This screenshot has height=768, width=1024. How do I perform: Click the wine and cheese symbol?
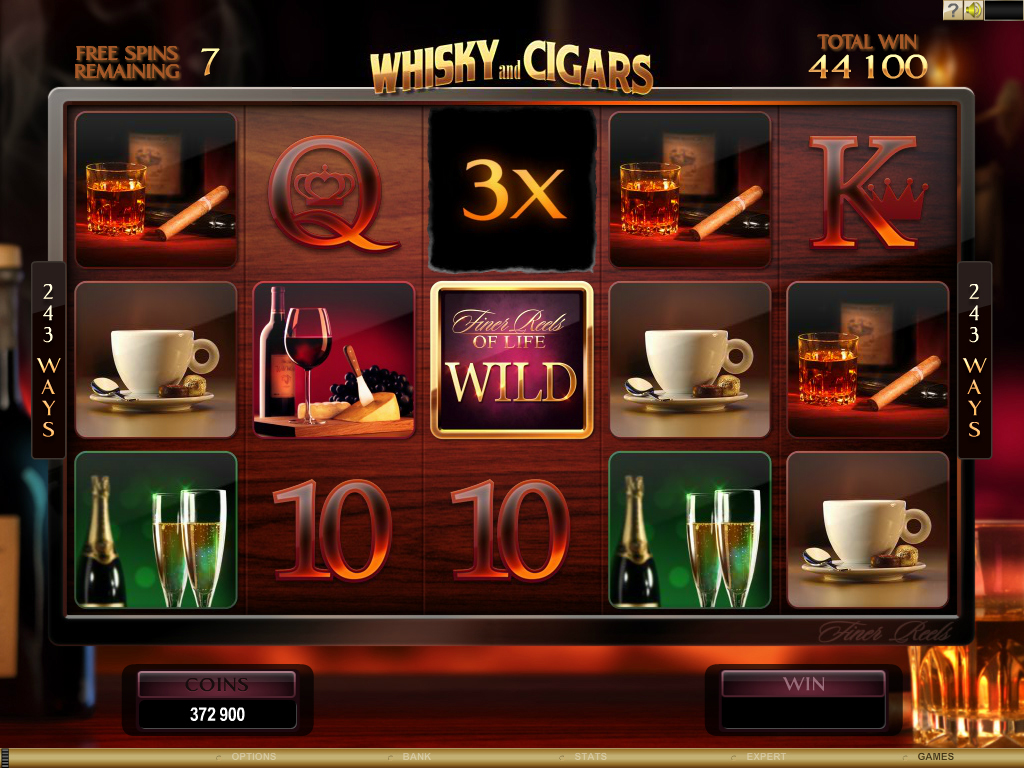tap(334, 360)
